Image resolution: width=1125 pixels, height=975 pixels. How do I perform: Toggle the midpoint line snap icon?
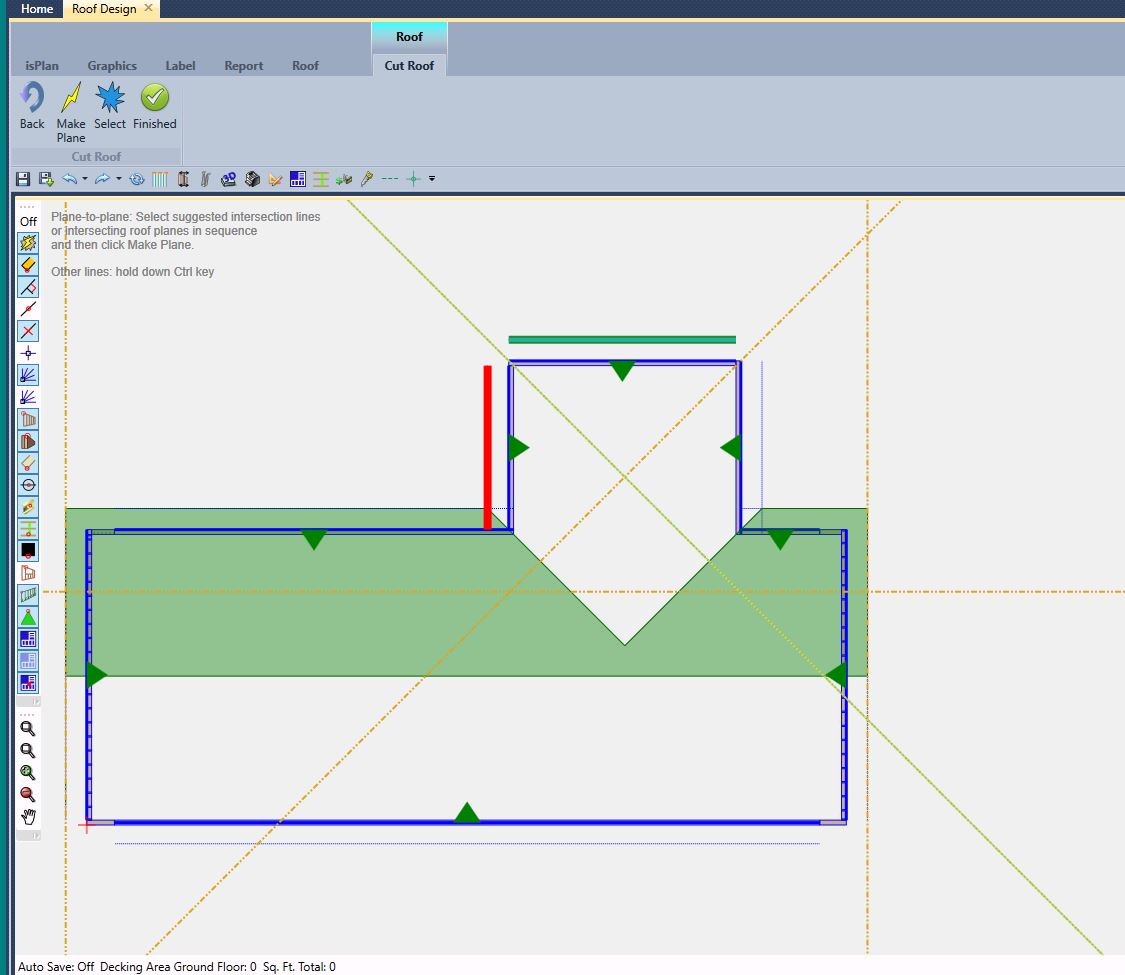coord(28,309)
